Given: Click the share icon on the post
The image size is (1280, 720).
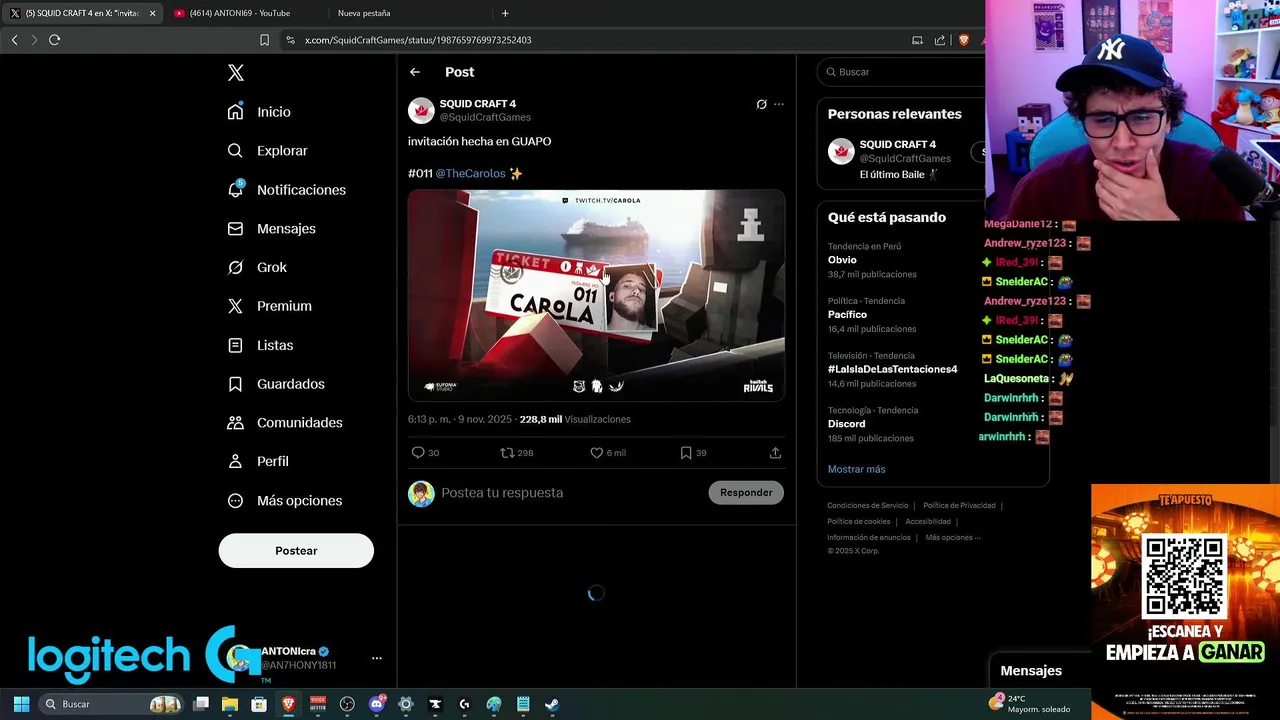Looking at the screenshot, I should [x=775, y=453].
